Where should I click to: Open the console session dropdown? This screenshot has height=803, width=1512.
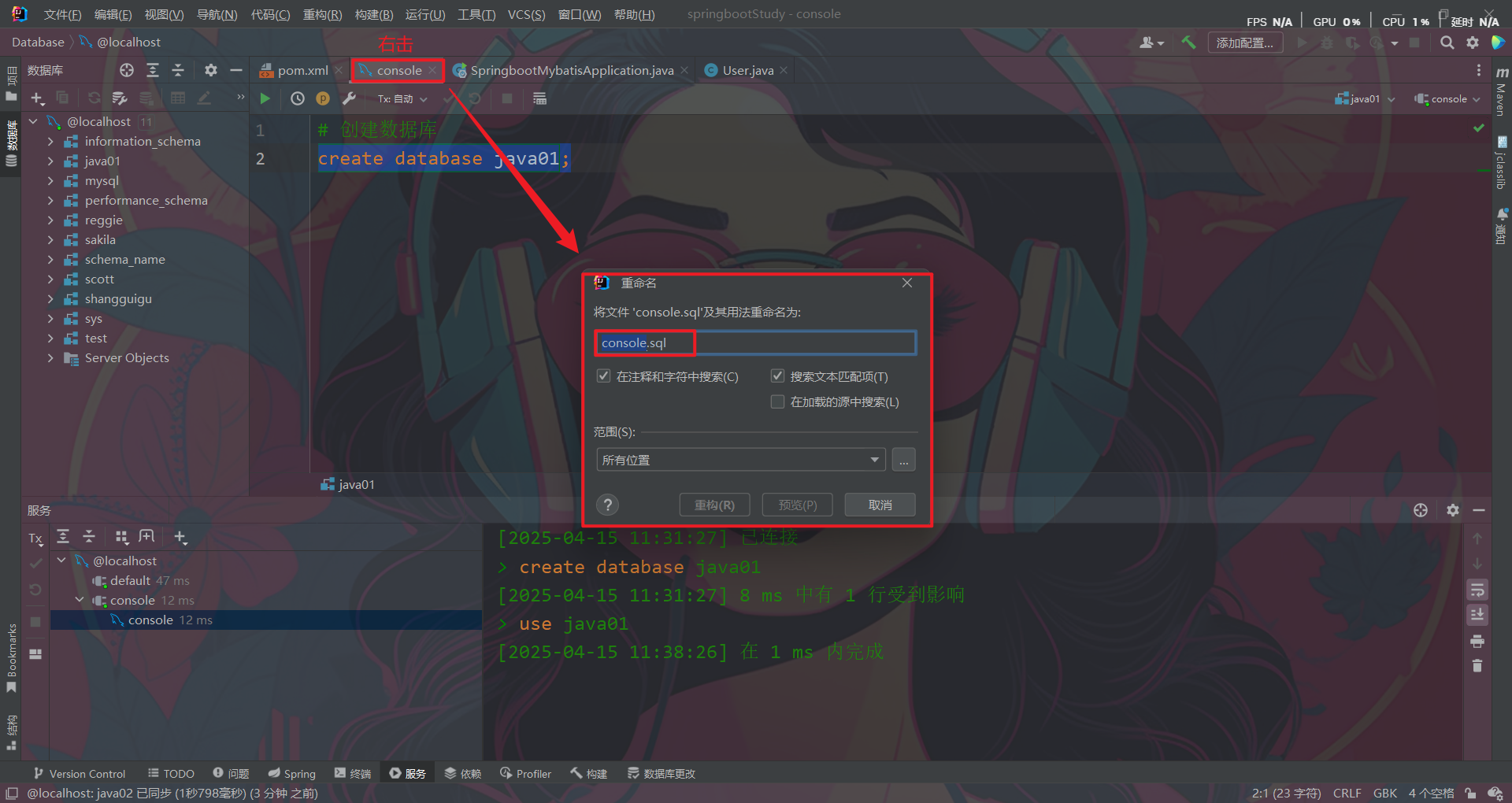point(1447,99)
